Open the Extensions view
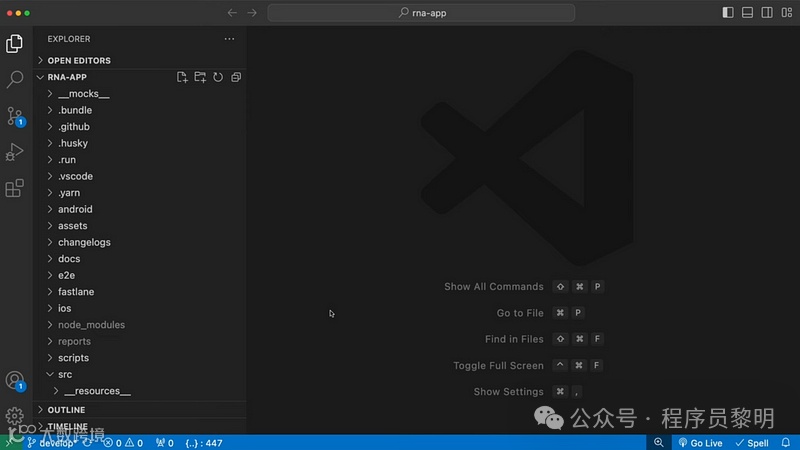 pyautogui.click(x=14, y=188)
